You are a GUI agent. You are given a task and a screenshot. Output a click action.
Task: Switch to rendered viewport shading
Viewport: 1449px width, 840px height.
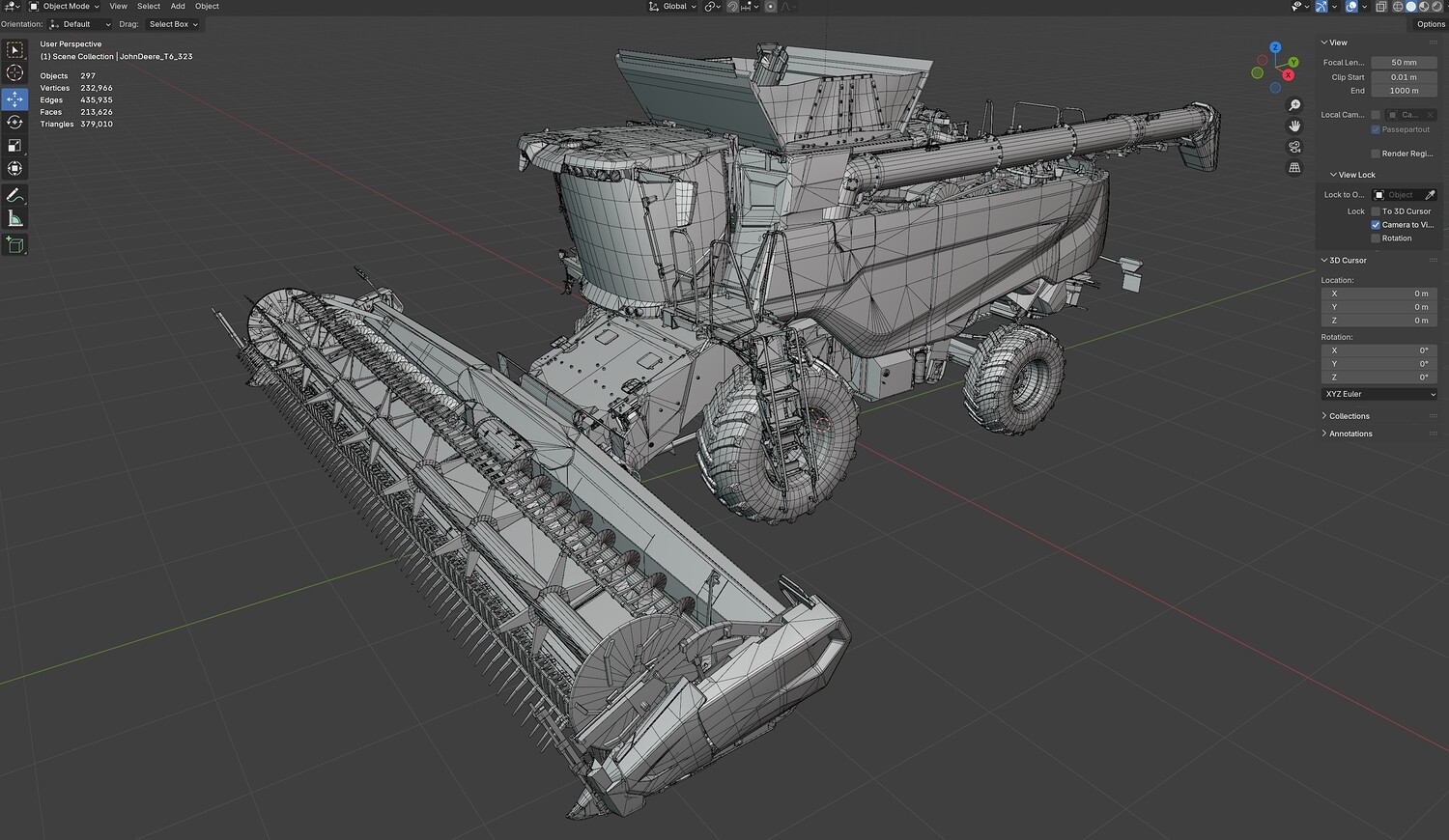coord(1435,7)
